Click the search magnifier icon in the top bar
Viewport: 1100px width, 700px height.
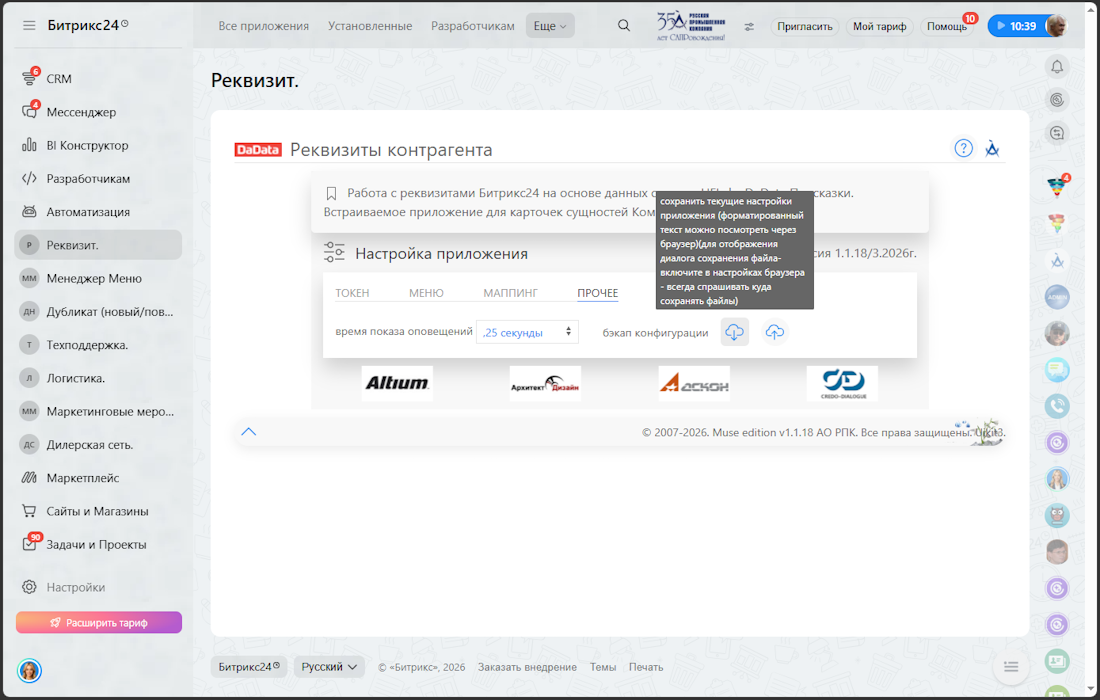point(624,25)
